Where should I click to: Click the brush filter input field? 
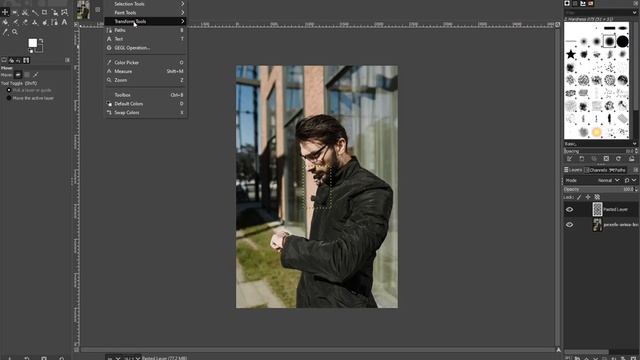[597, 13]
